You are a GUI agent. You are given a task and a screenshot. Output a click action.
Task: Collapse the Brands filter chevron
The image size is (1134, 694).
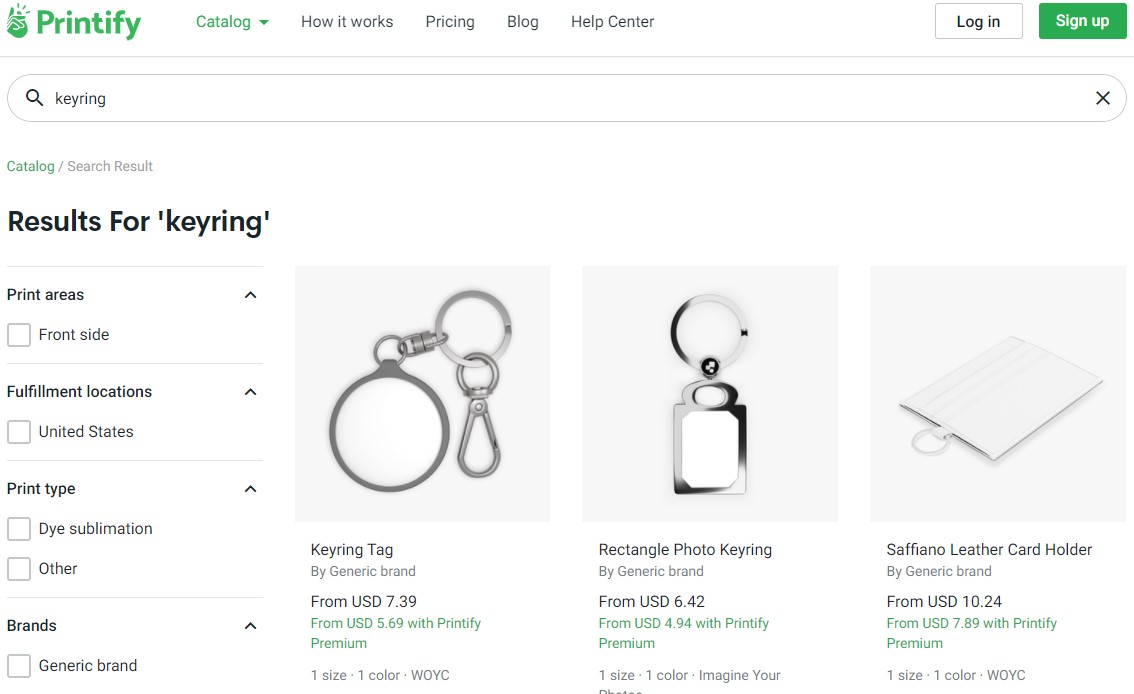(250, 625)
